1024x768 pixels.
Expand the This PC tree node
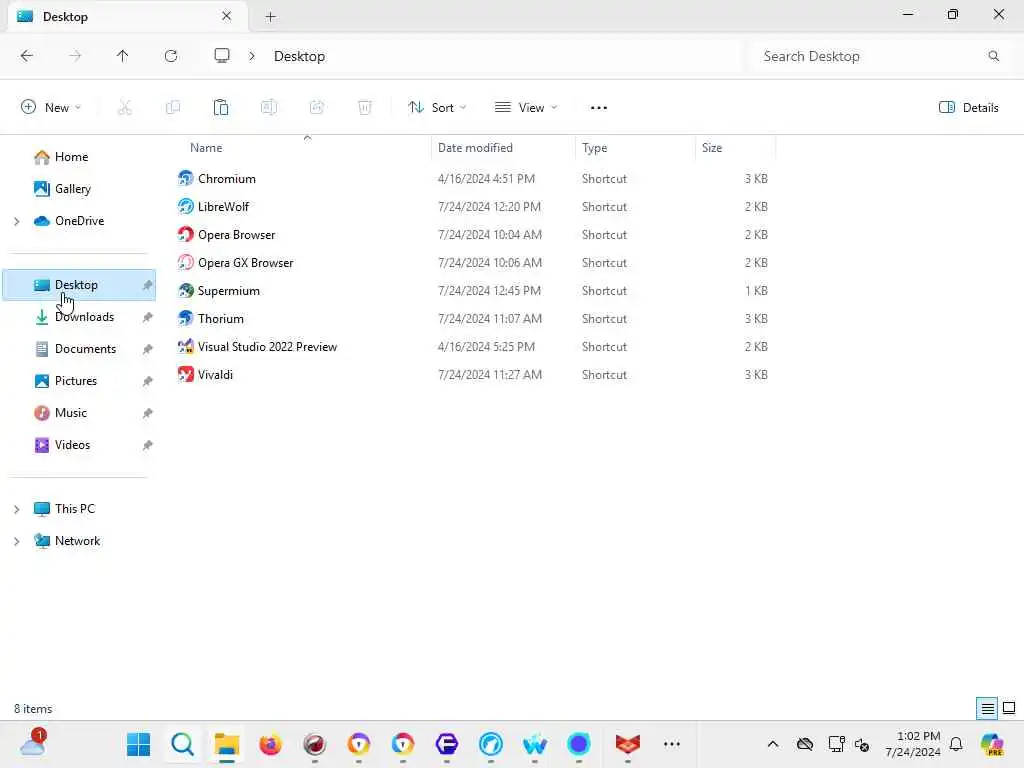pos(16,509)
